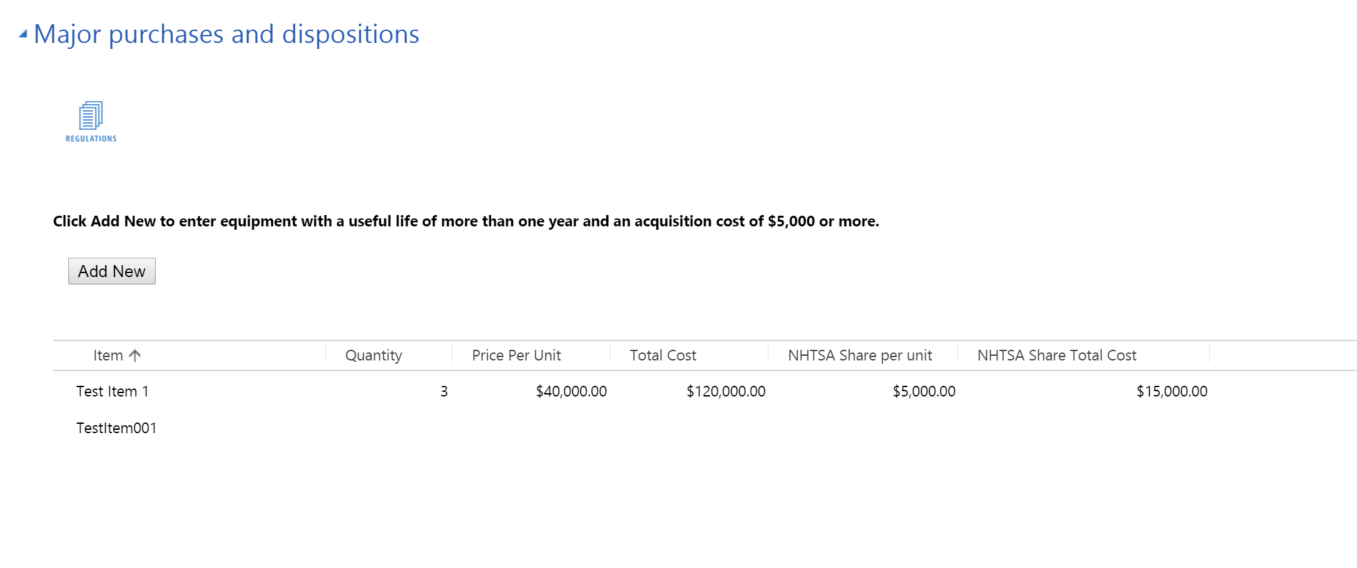Click the bold equipment instruction text
This screenshot has height=568, width=1357.
click(x=466, y=222)
